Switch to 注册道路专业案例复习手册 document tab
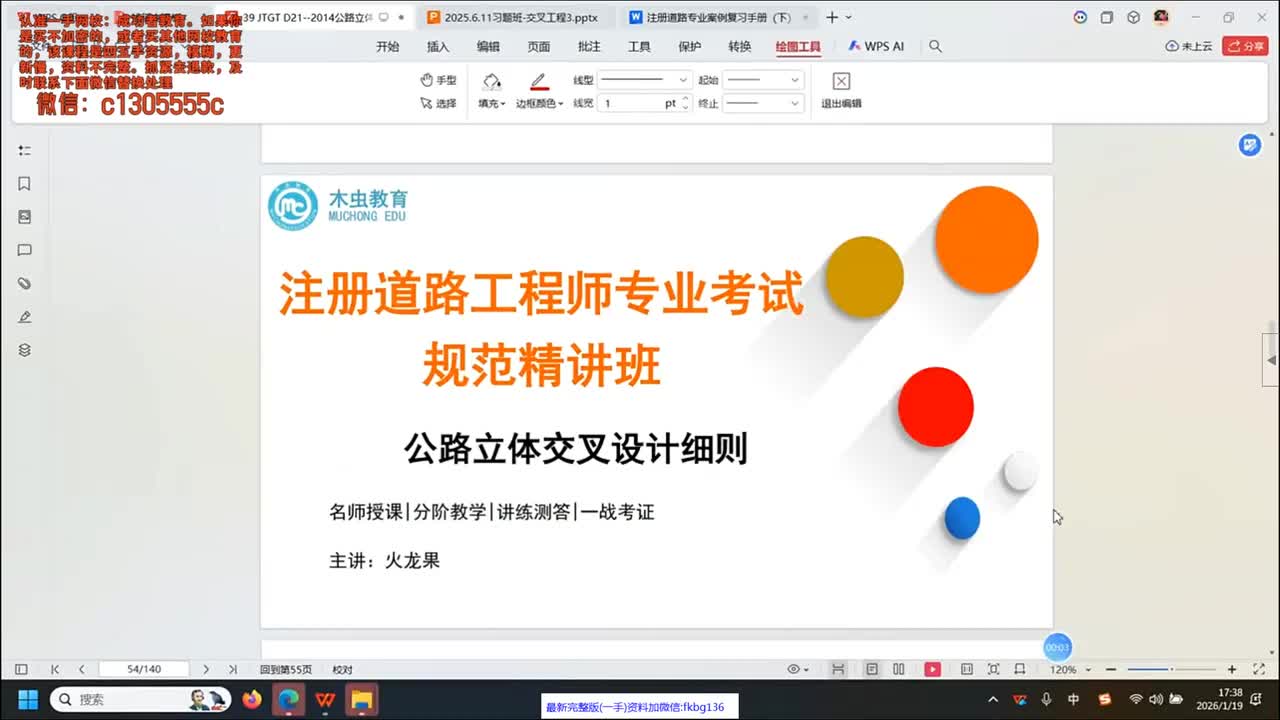This screenshot has width=1280, height=720. pyautogui.click(x=718, y=17)
